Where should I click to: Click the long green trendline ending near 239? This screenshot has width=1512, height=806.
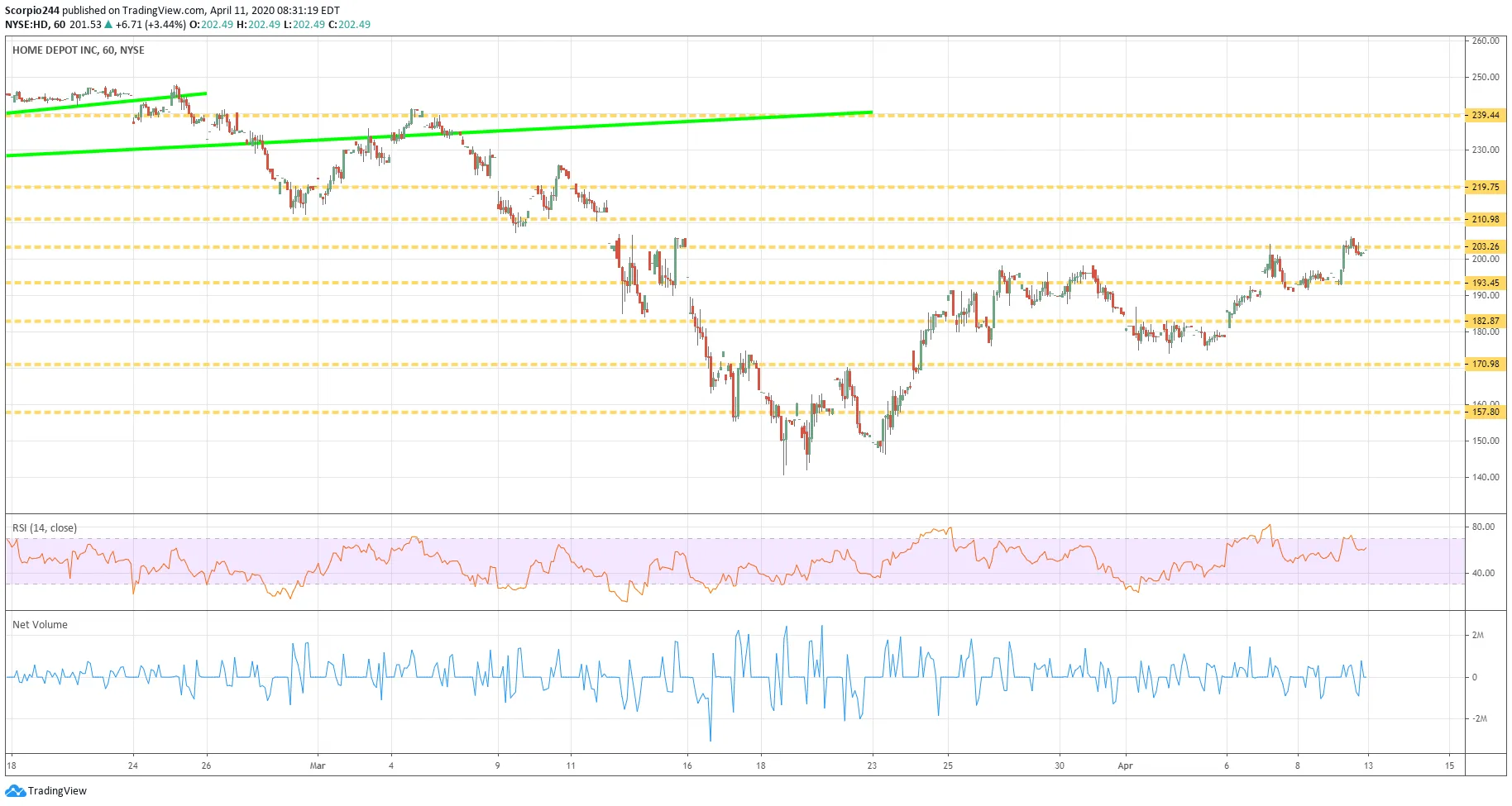[x=438, y=133]
